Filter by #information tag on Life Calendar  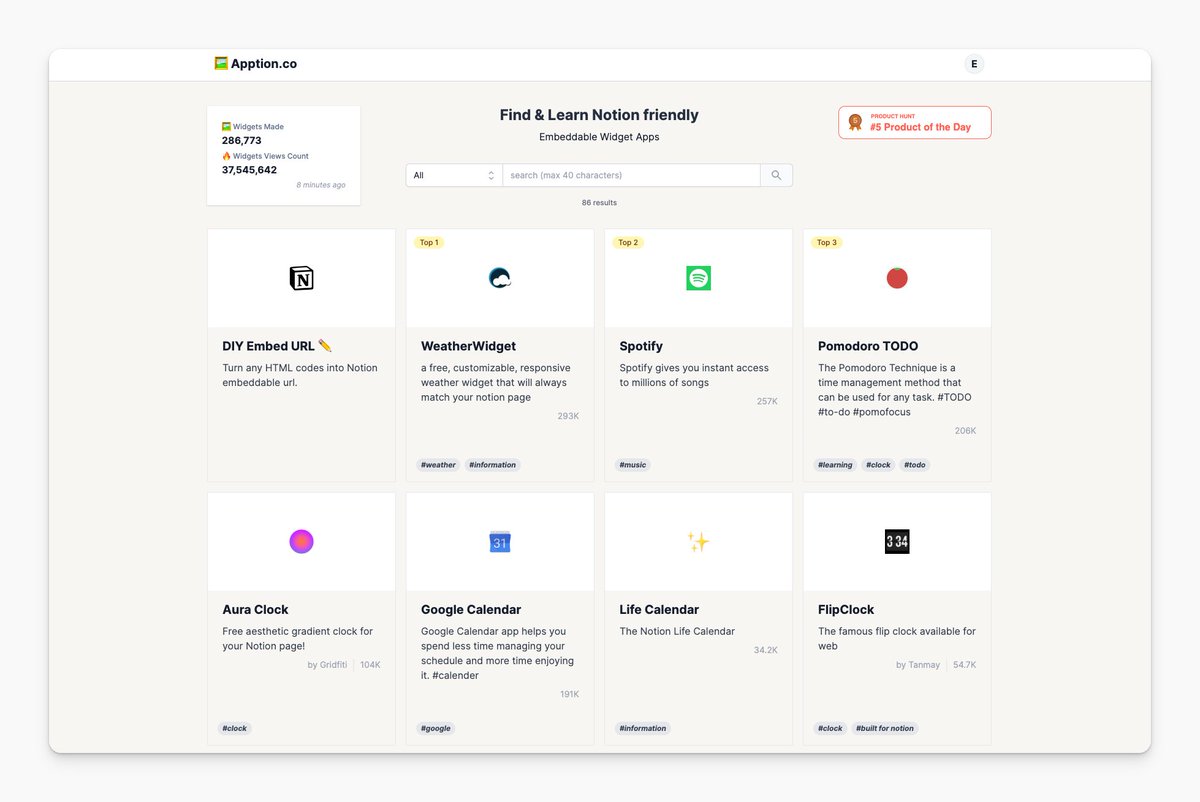point(643,728)
